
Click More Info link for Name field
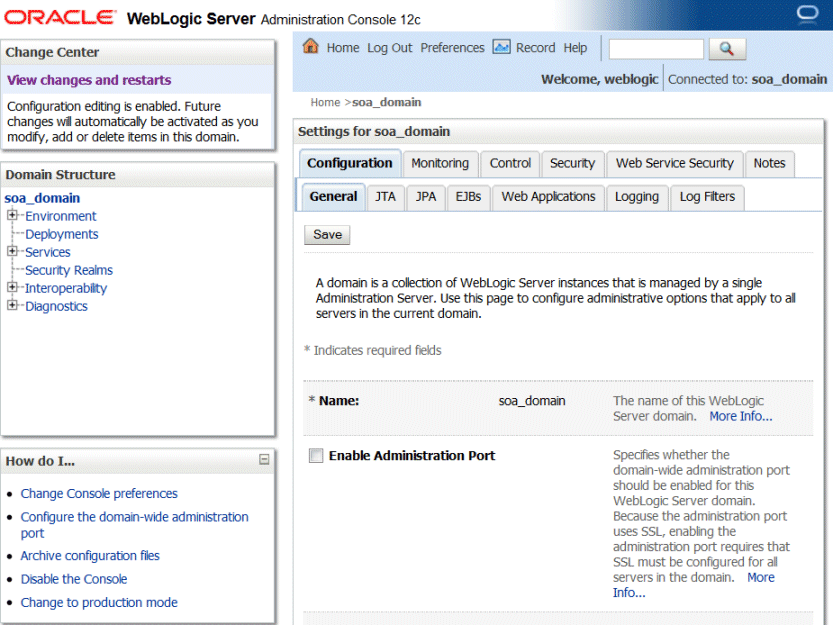(x=741, y=416)
